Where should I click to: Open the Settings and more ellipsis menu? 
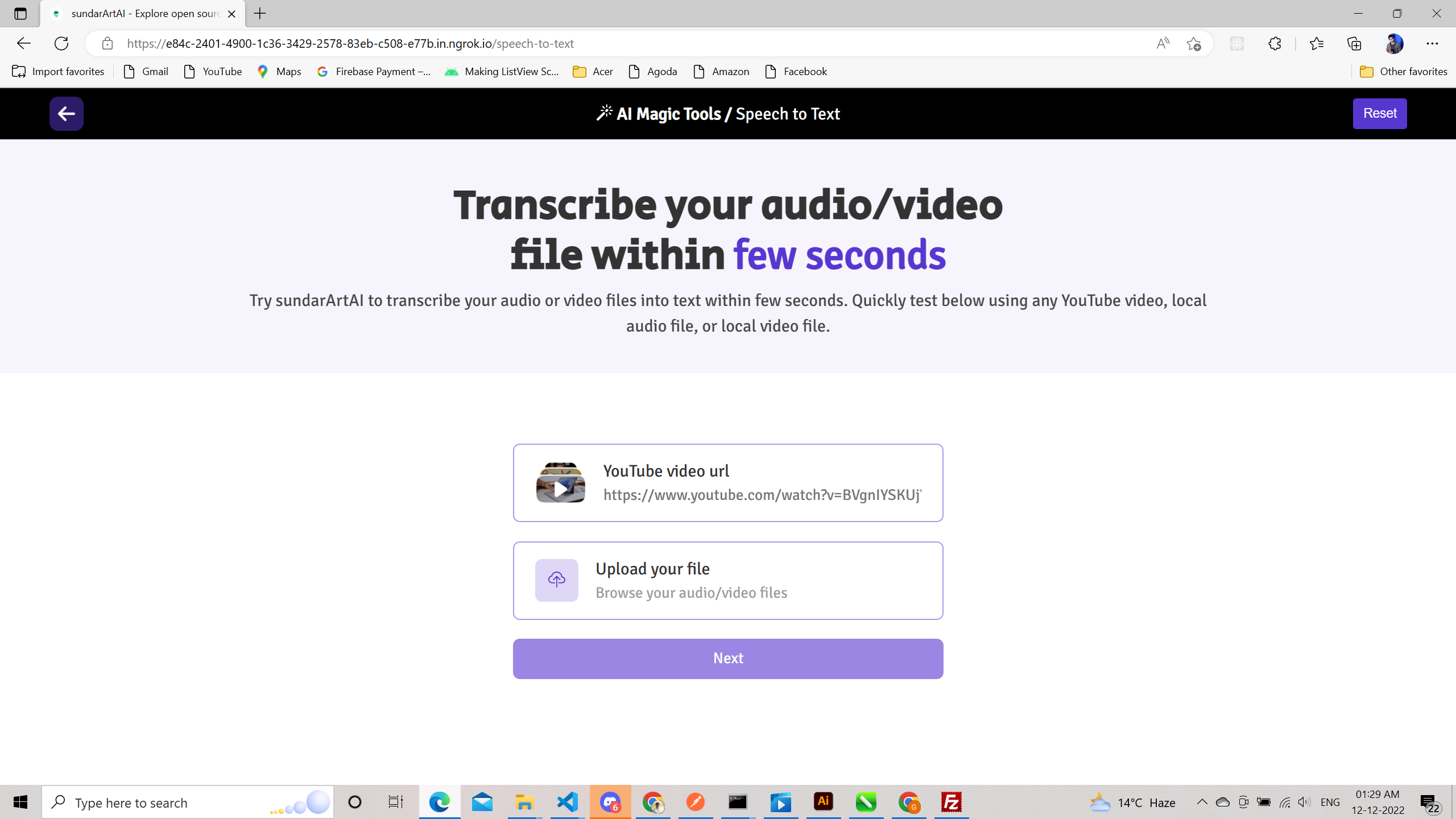pyautogui.click(x=1432, y=43)
